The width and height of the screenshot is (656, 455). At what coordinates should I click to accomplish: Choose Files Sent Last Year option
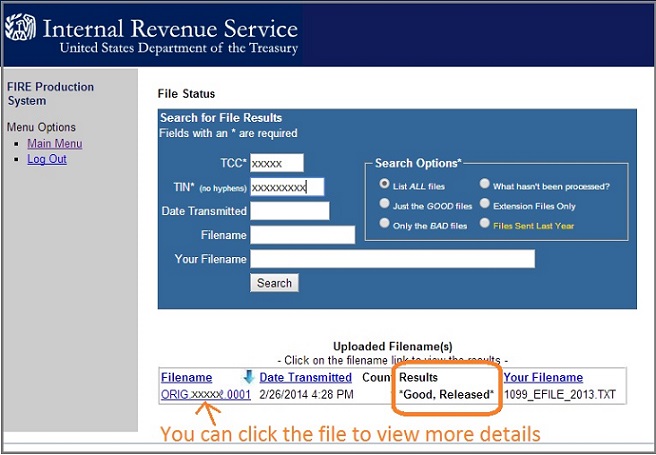[485, 225]
